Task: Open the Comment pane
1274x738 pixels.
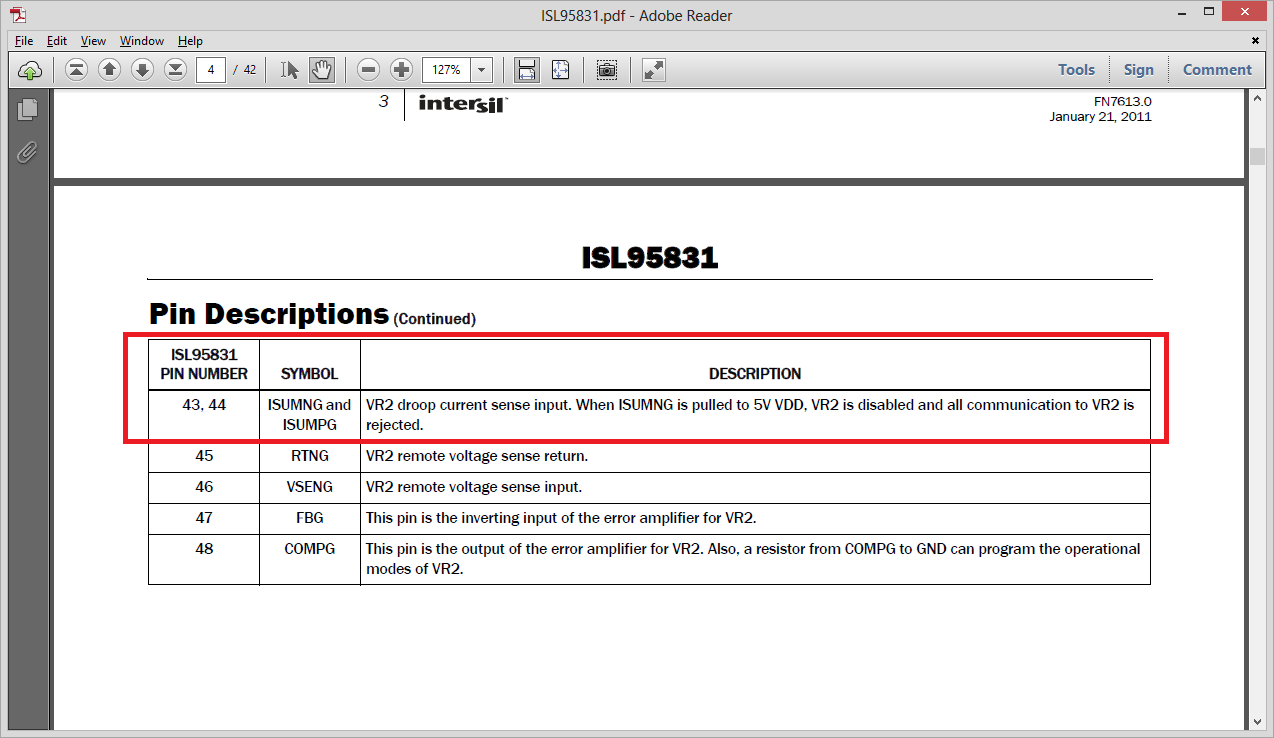Action: 1217,70
